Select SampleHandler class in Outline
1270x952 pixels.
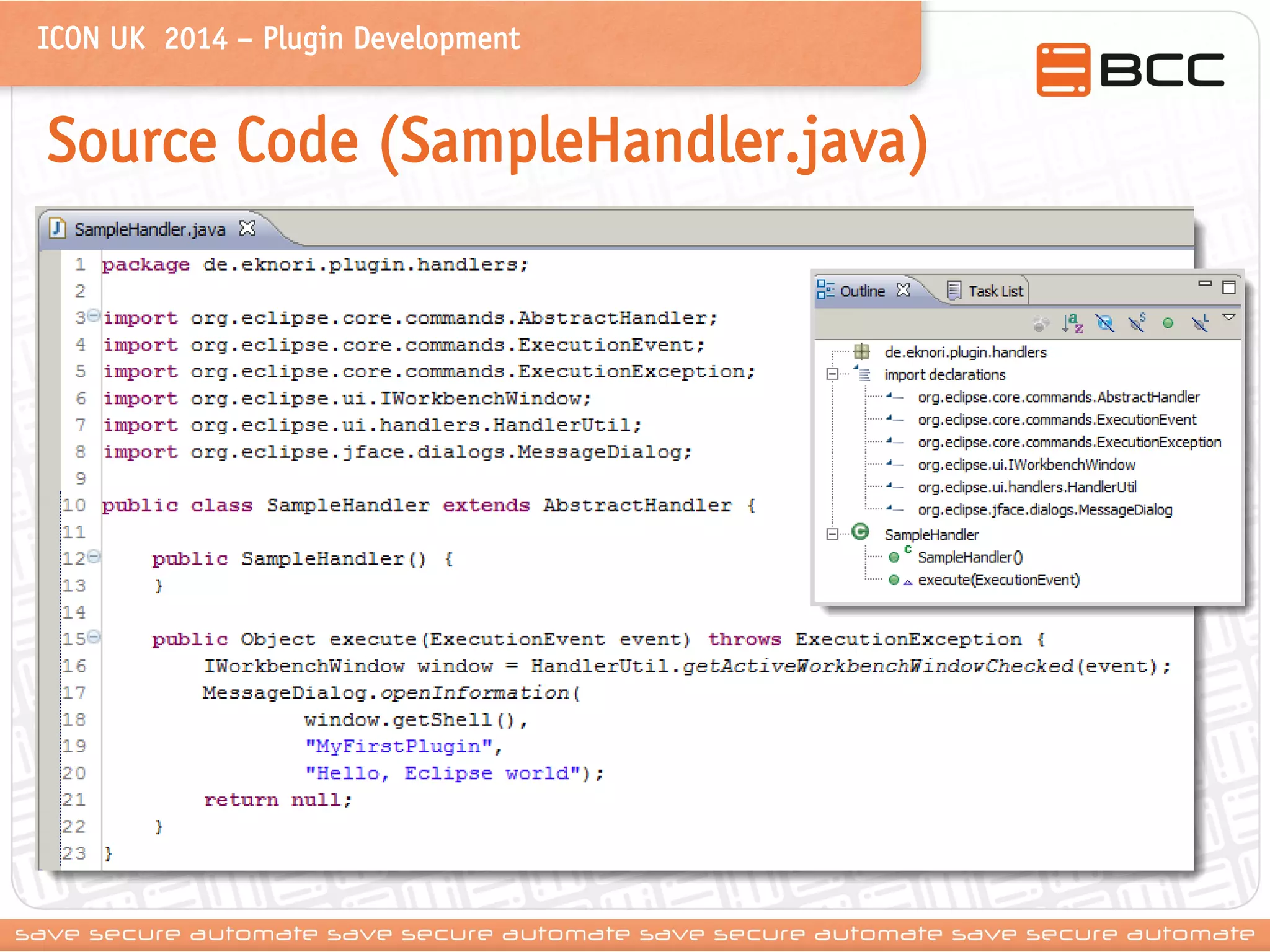click(x=931, y=535)
